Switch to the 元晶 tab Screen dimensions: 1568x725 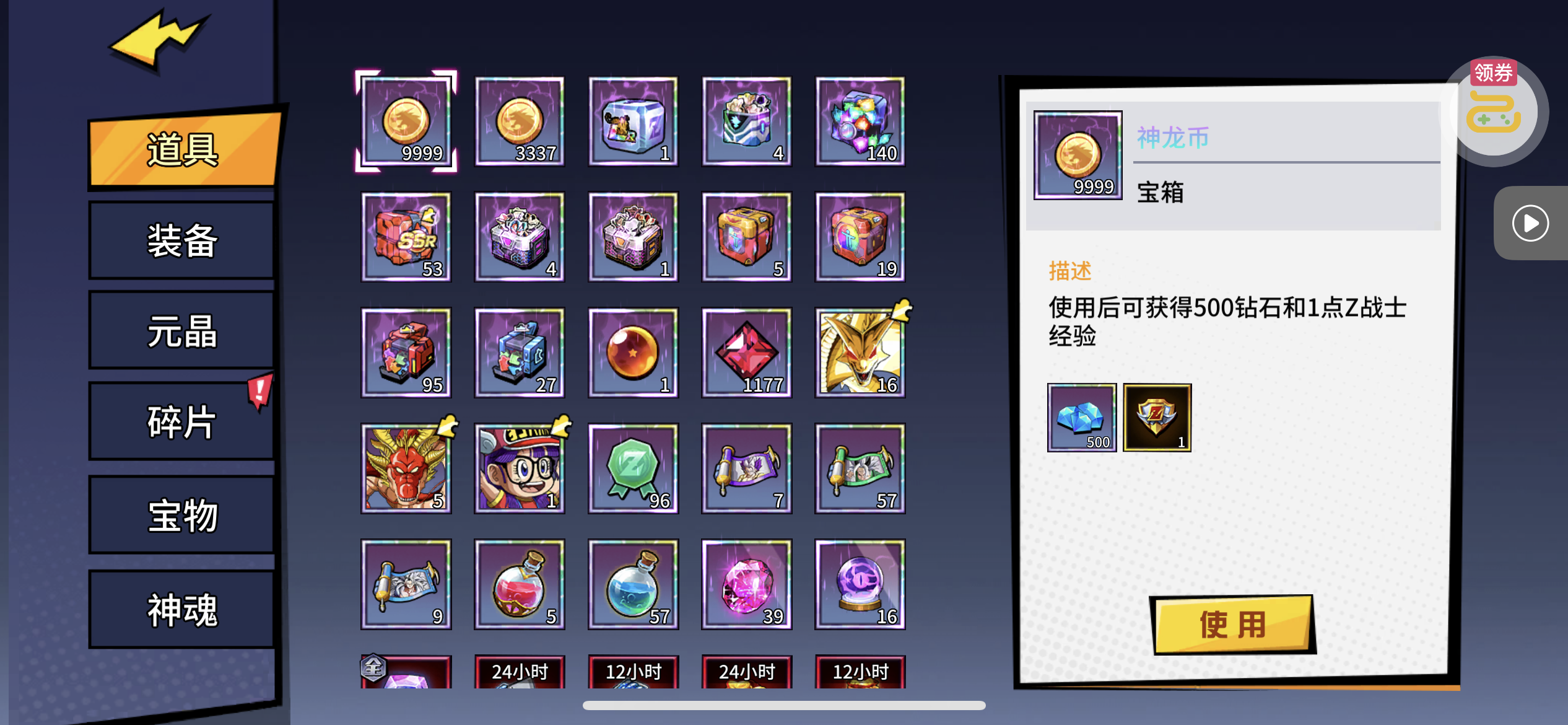point(182,331)
